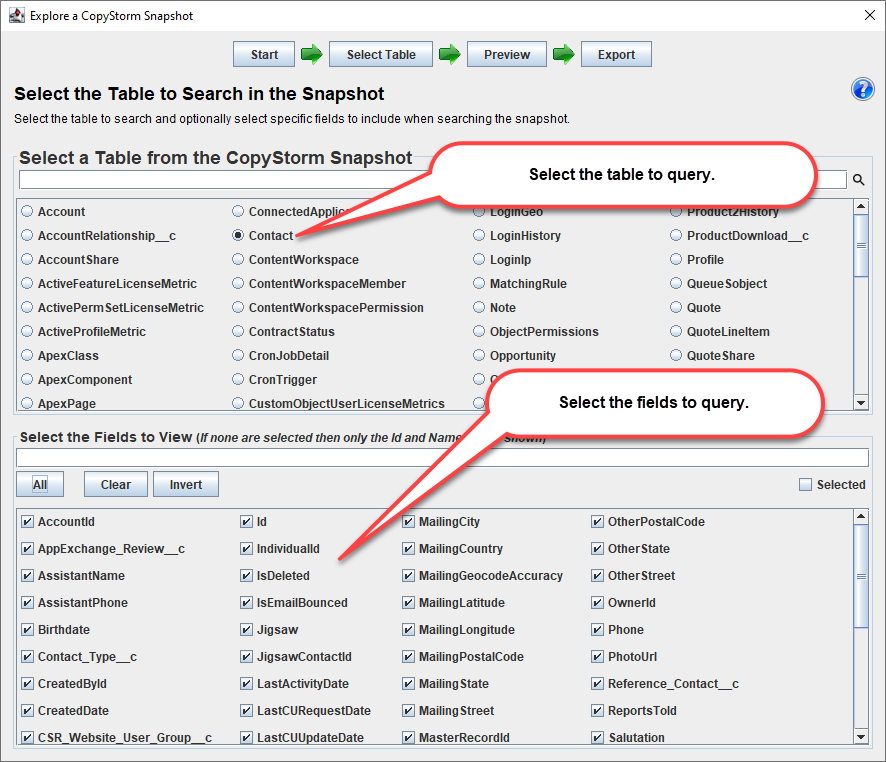Image resolution: width=886 pixels, height=762 pixels.
Task: Select the AccountShare table
Action: tap(27, 259)
